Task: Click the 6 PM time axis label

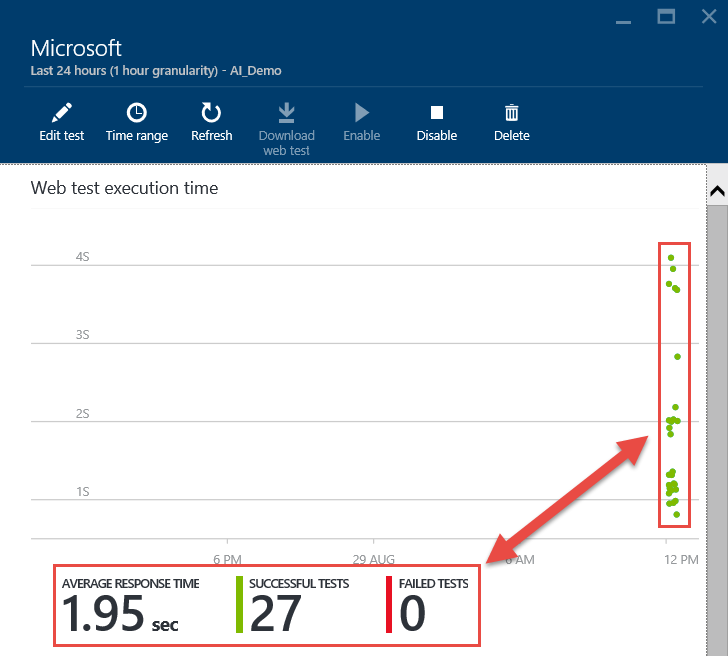Action: click(227, 559)
